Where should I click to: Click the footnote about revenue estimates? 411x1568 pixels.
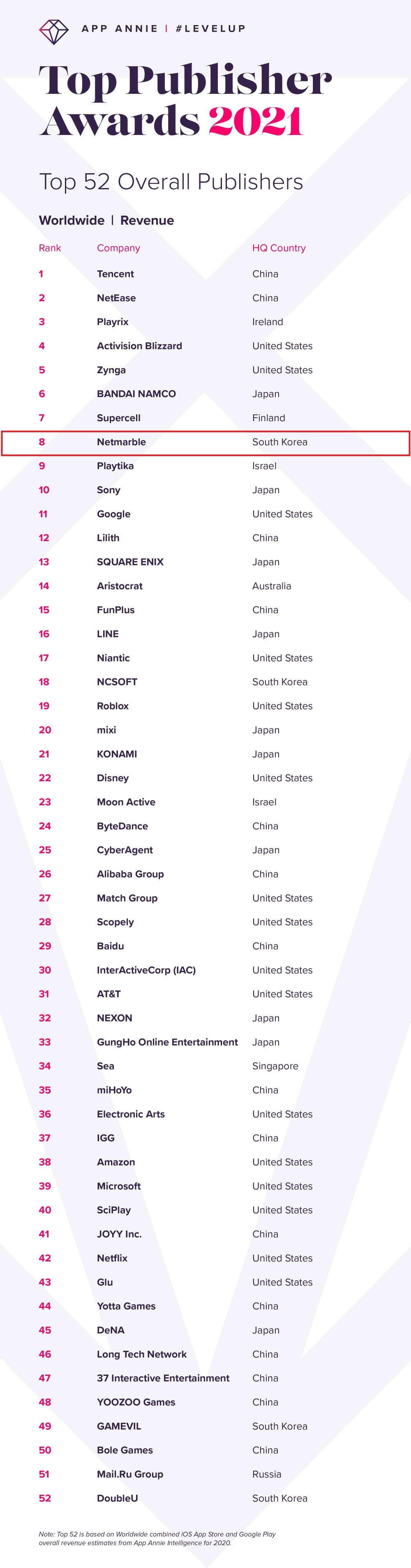tap(157, 1538)
